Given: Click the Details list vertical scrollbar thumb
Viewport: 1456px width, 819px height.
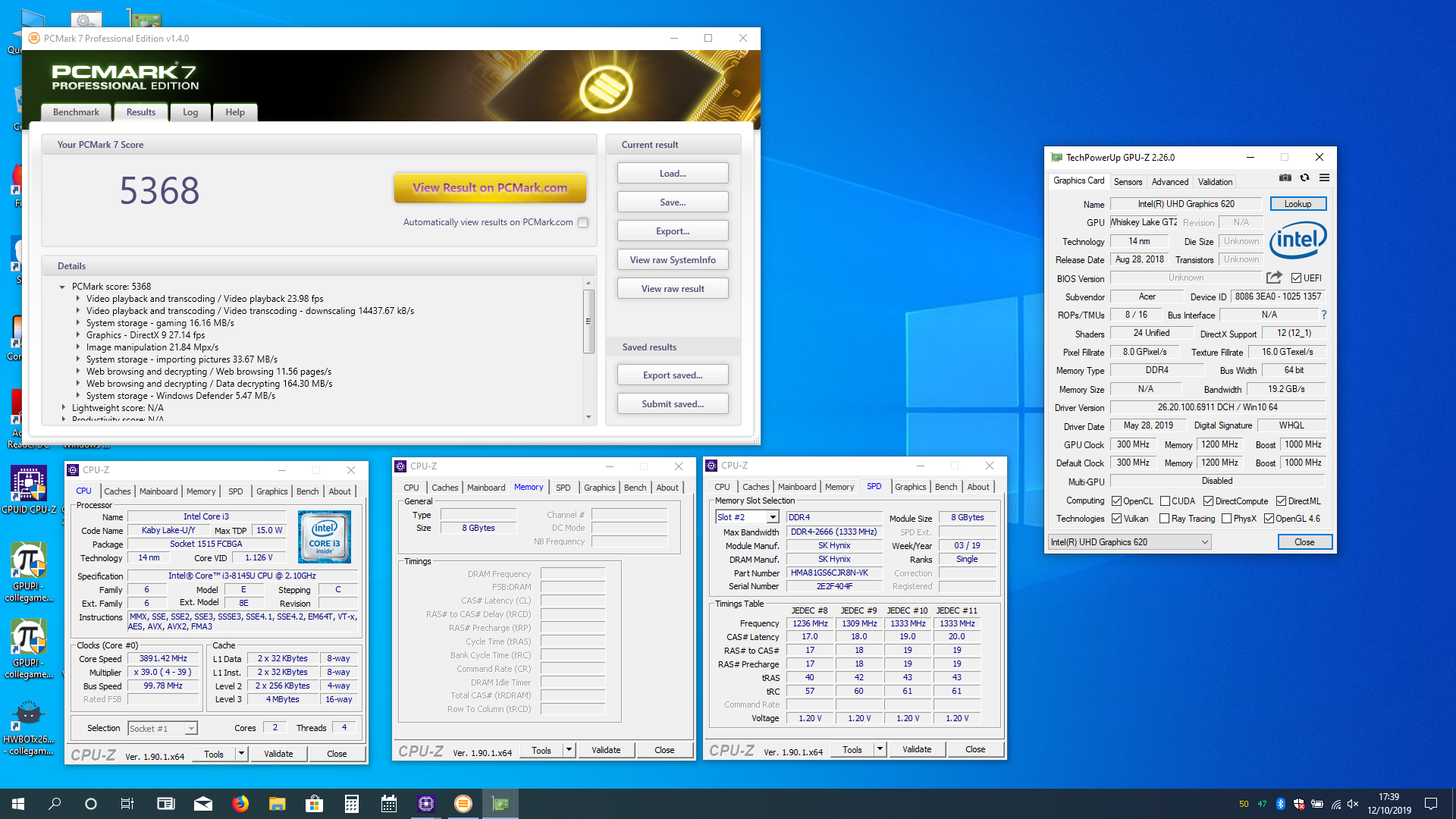Looking at the screenshot, I should 588,322.
